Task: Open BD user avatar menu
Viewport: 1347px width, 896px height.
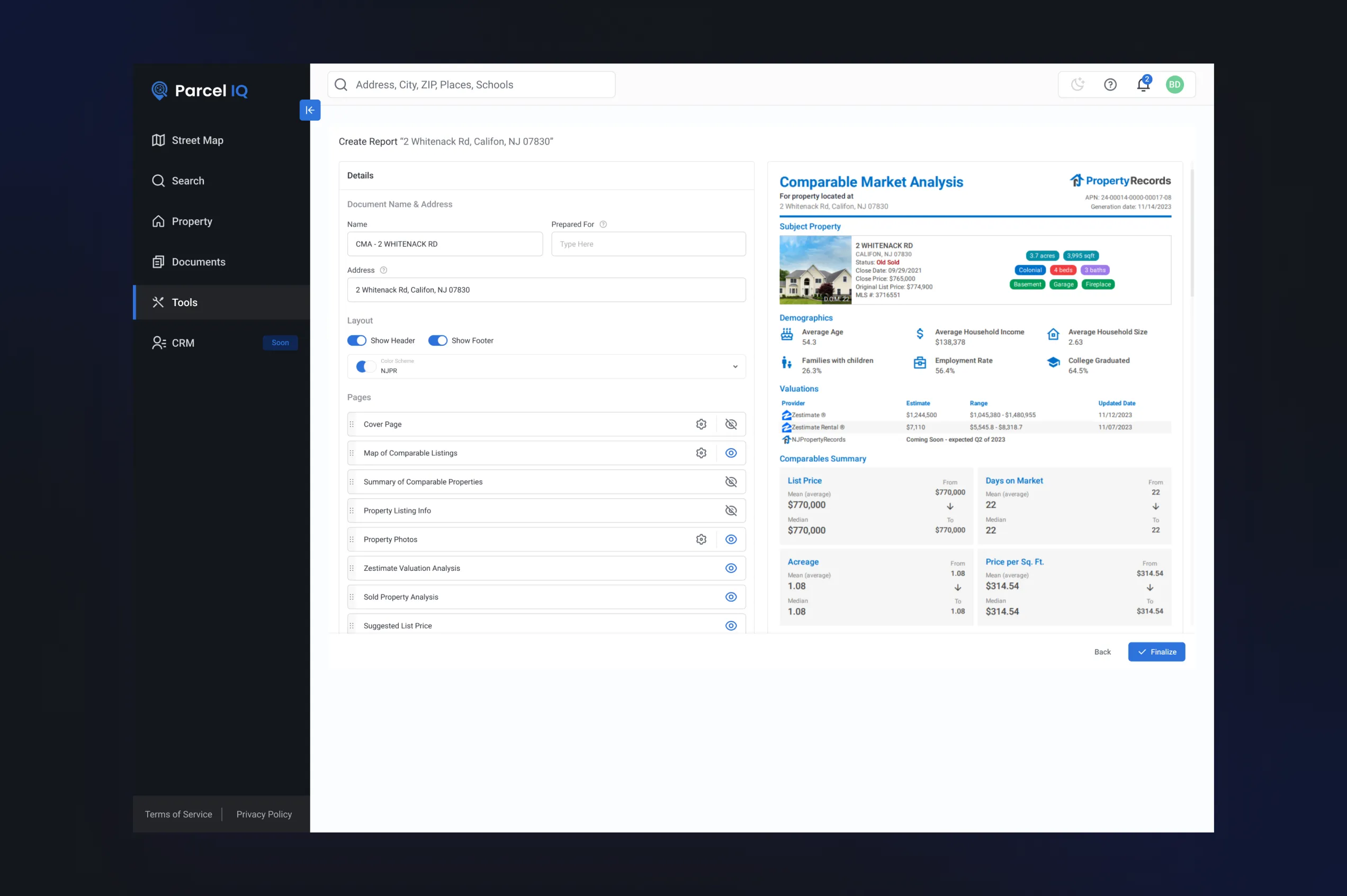Action: tap(1174, 85)
